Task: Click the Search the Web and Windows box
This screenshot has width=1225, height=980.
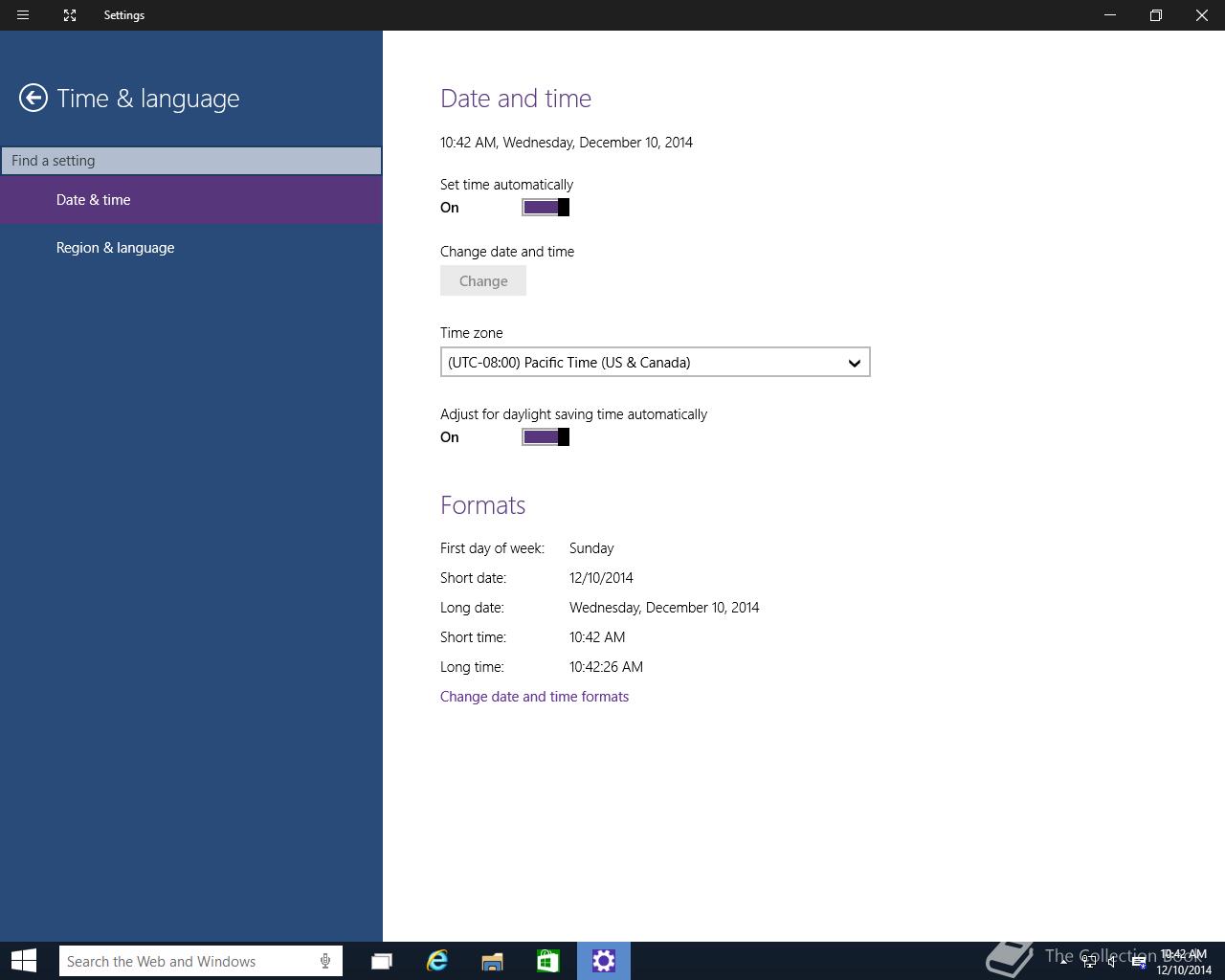Action: [187, 961]
